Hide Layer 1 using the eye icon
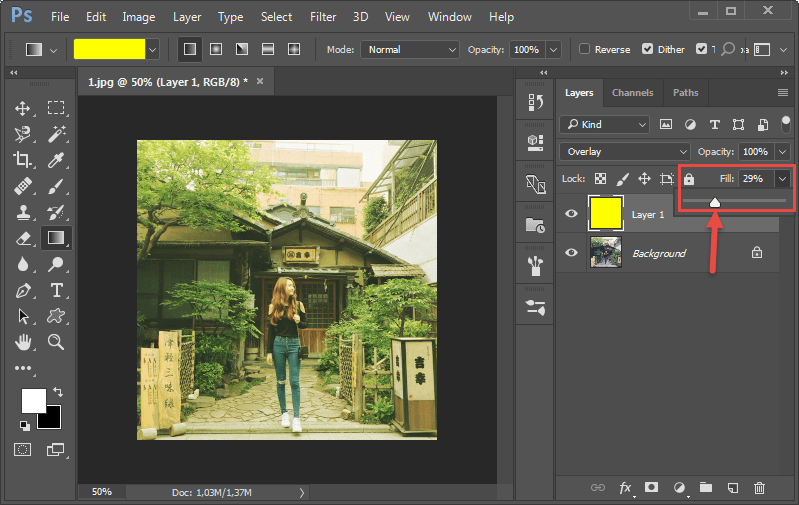Viewport: 799px width, 505px height. coord(571,214)
